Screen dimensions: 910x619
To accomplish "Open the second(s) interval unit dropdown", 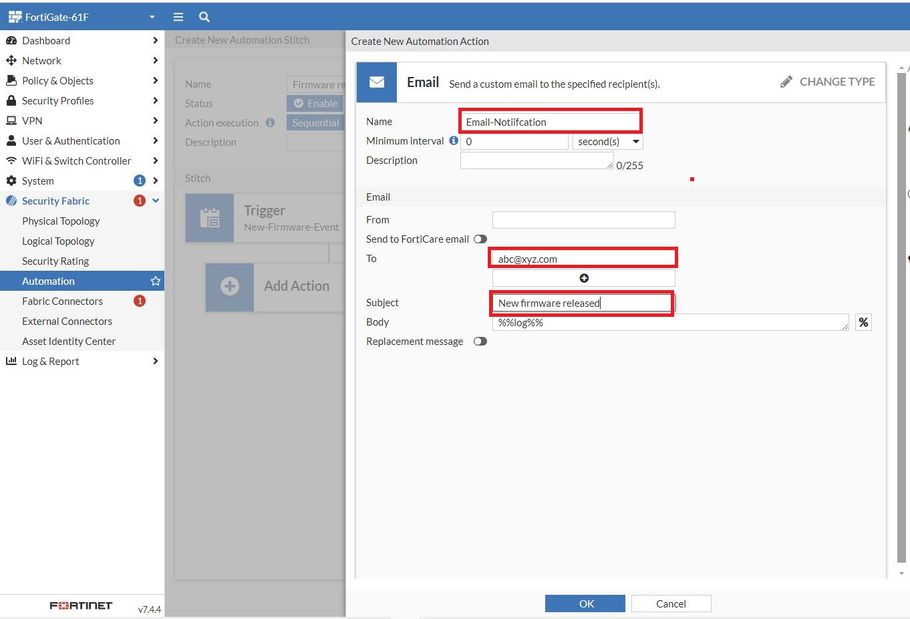I will (608, 142).
